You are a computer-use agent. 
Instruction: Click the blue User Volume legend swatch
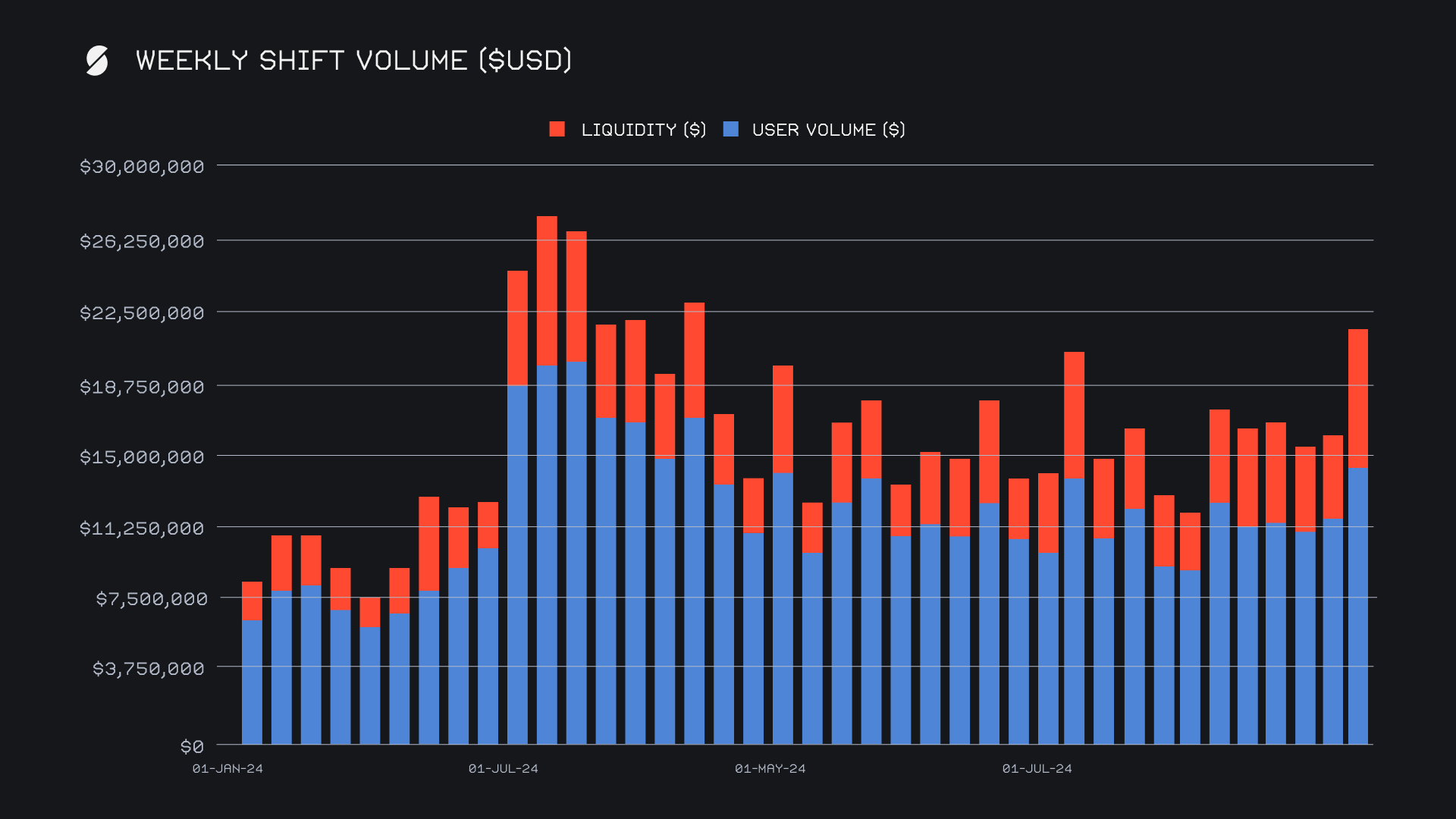coord(731,130)
